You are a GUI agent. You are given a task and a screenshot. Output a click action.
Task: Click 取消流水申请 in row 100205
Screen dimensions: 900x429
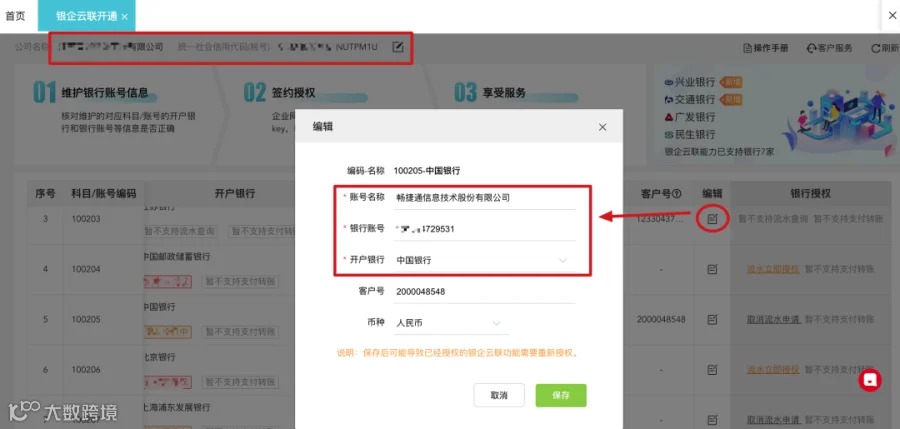click(x=773, y=319)
